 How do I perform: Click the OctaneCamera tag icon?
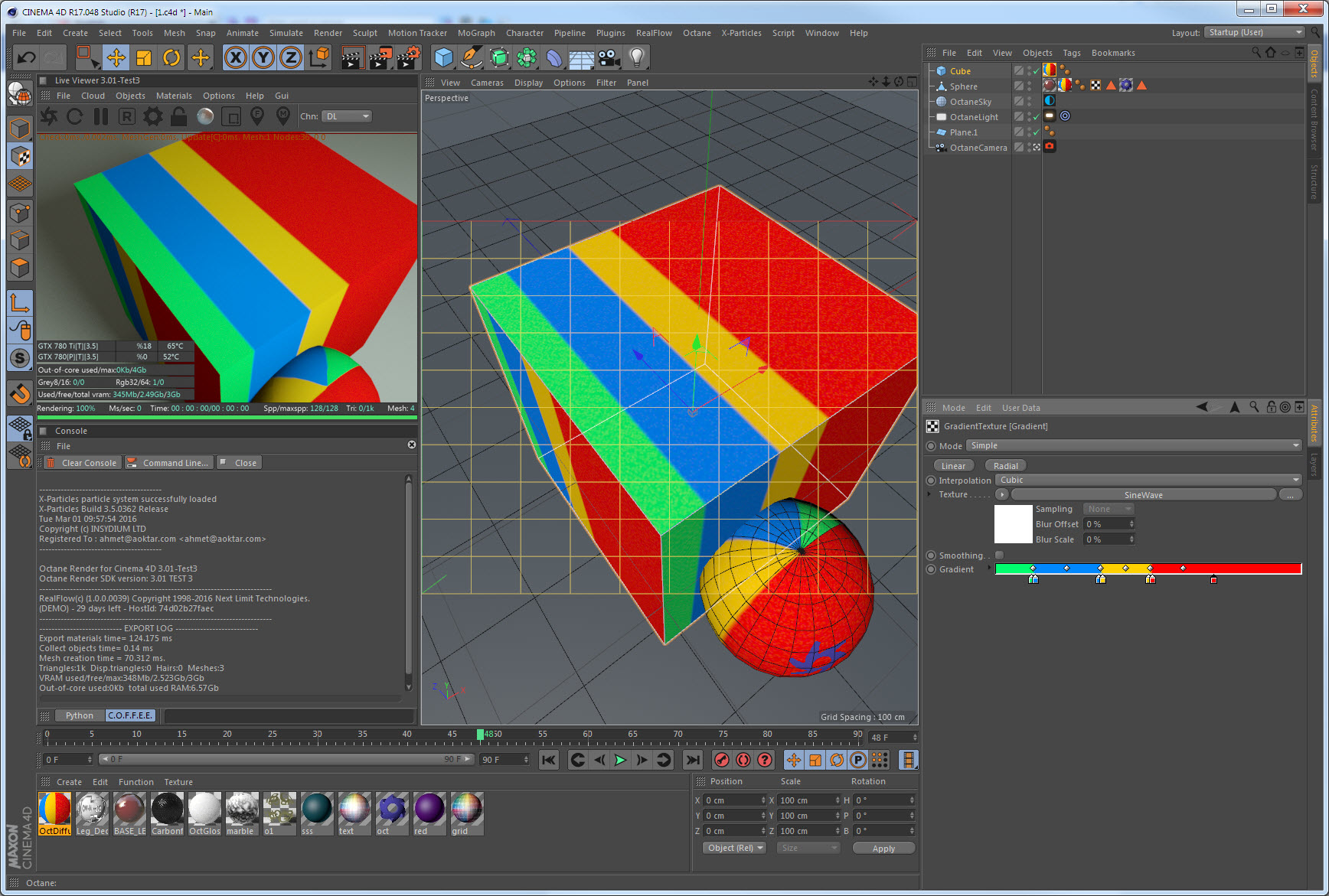[x=1050, y=146]
